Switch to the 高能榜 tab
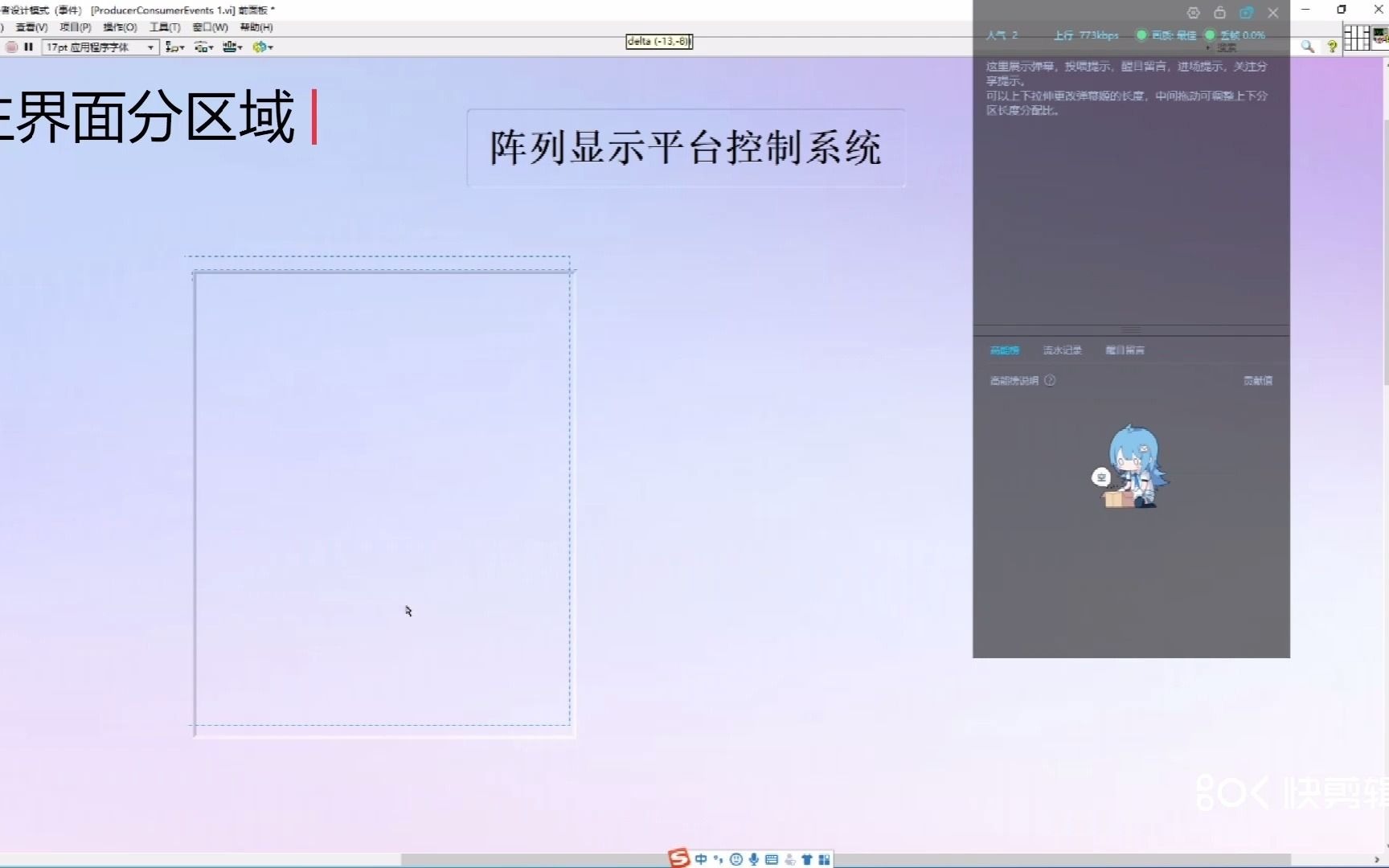This screenshot has width=1389, height=868. [1004, 350]
